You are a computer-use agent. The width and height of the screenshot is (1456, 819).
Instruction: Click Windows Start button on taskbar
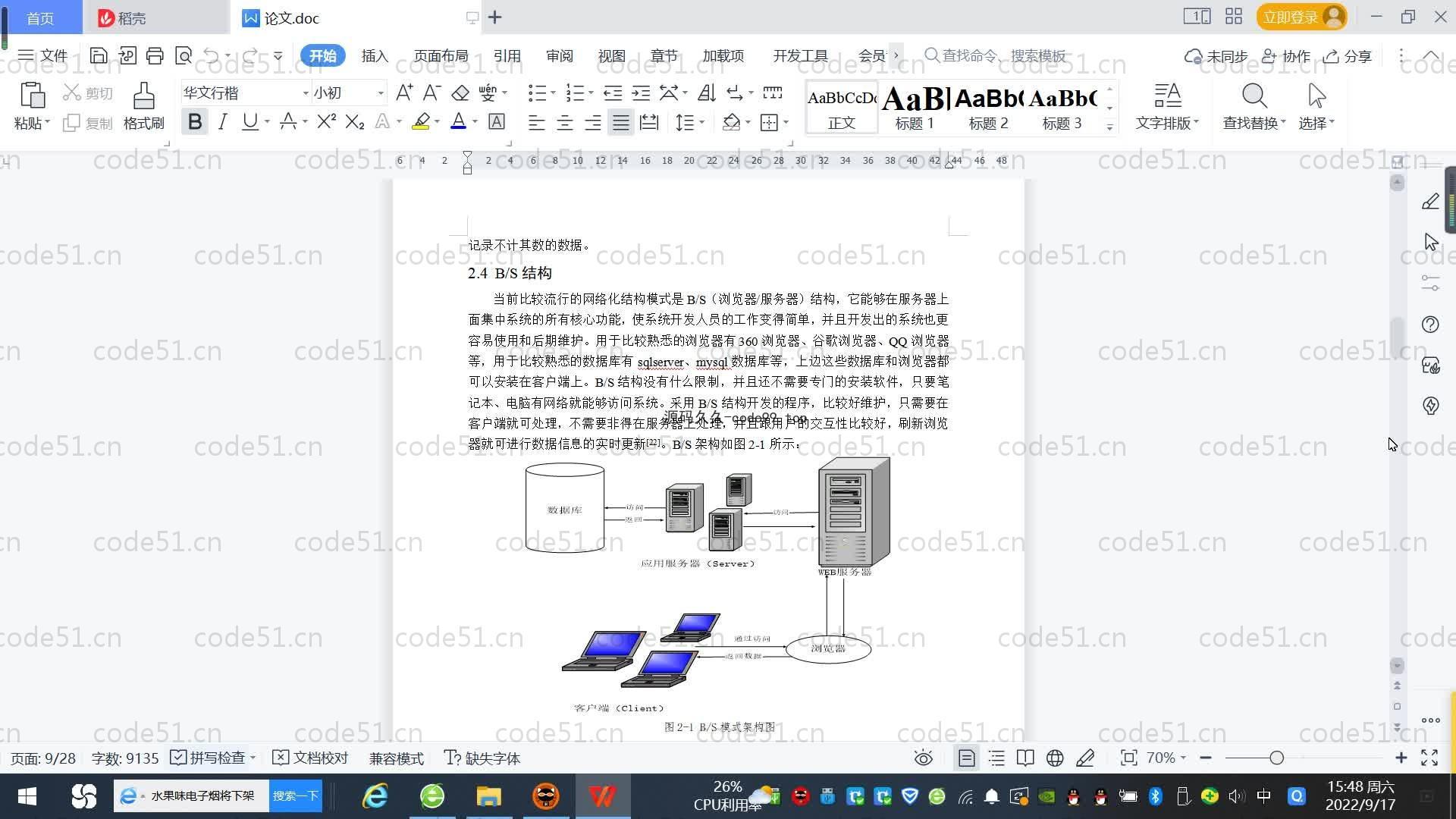pos(27,795)
